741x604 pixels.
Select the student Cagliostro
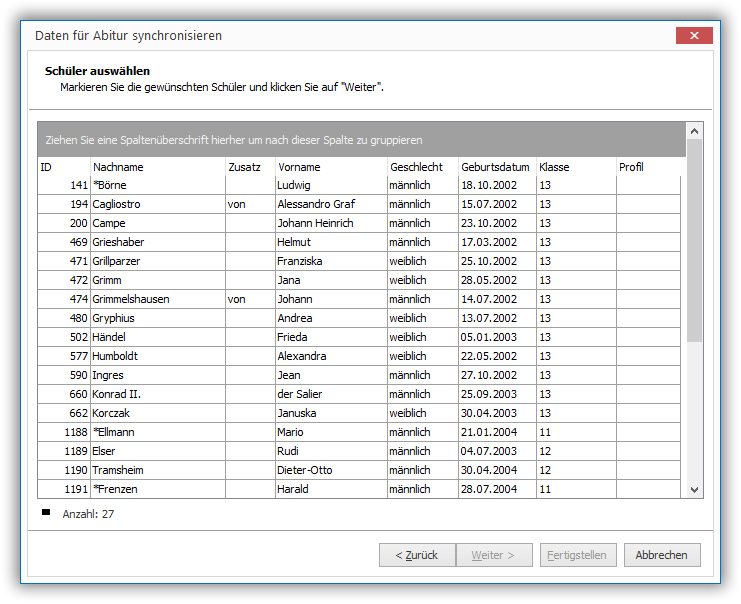[x=359, y=204]
